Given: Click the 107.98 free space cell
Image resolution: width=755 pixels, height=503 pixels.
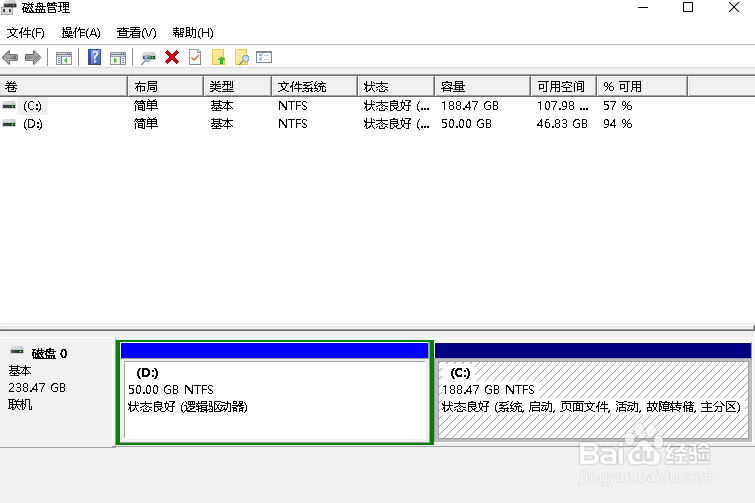Looking at the screenshot, I should [x=562, y=105].
